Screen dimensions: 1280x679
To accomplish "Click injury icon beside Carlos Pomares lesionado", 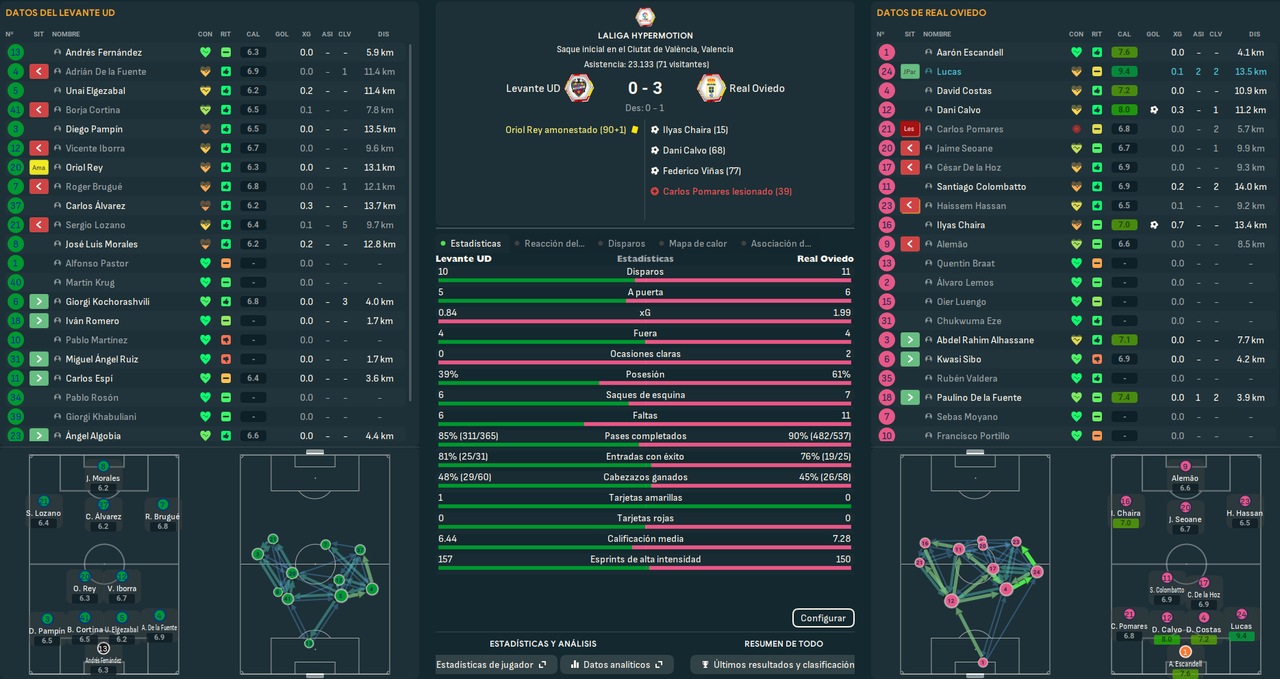I will coord(654,191).
